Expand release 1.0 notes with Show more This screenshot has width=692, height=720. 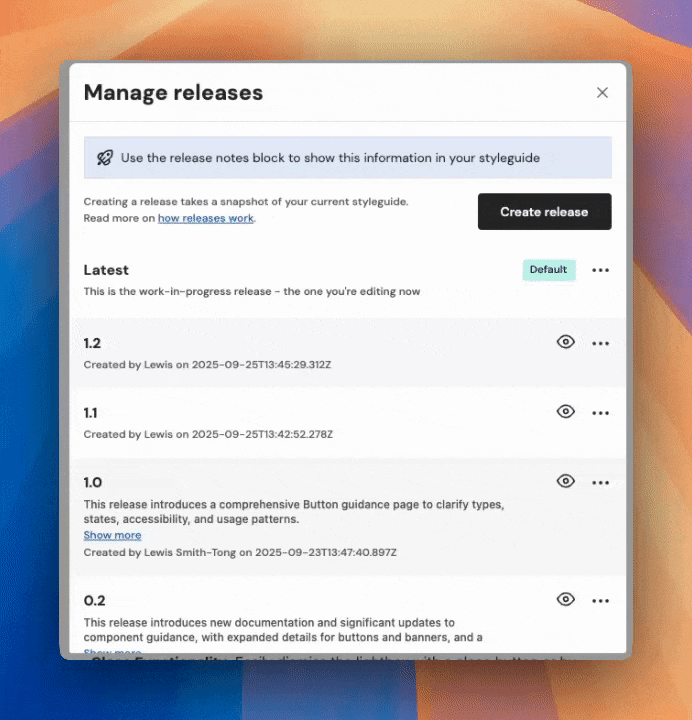[112, 535]
